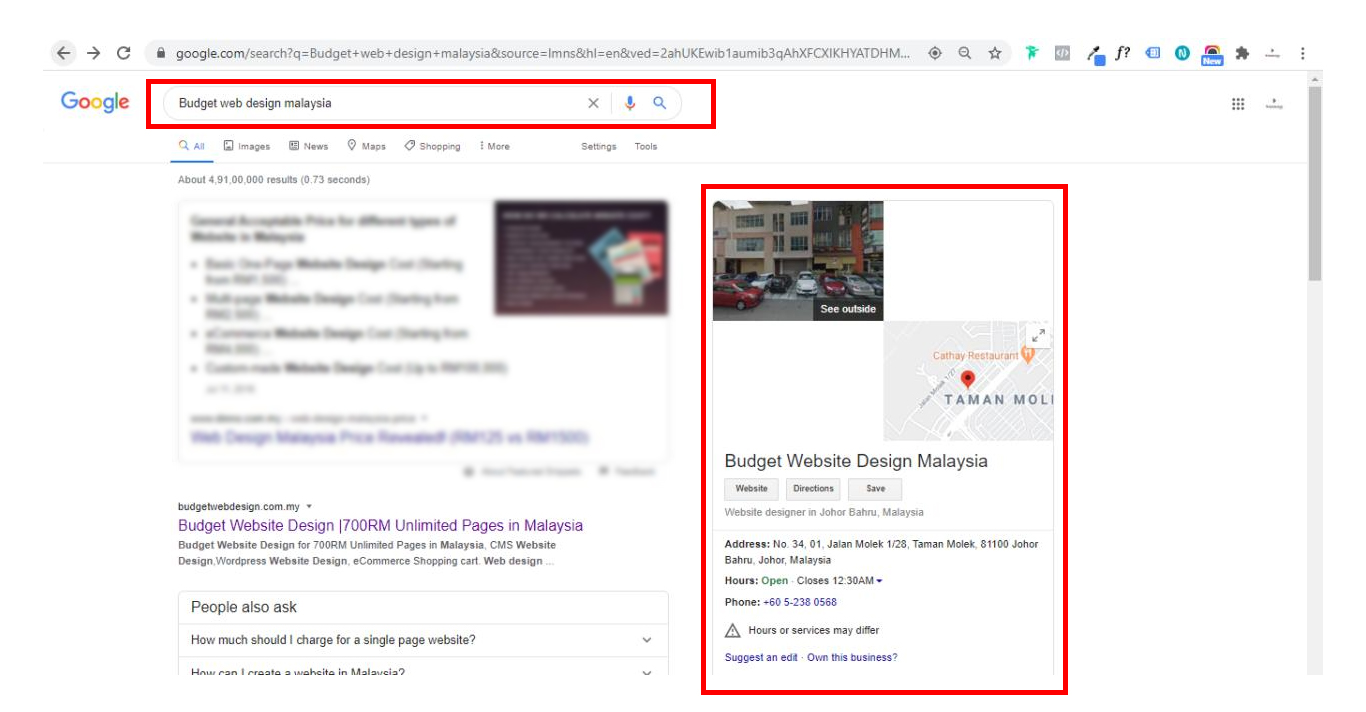The width and height of the screenshot is (1366, 712).
Task: Open the f? font finder extension
Action: click(x=1123, y=54)
